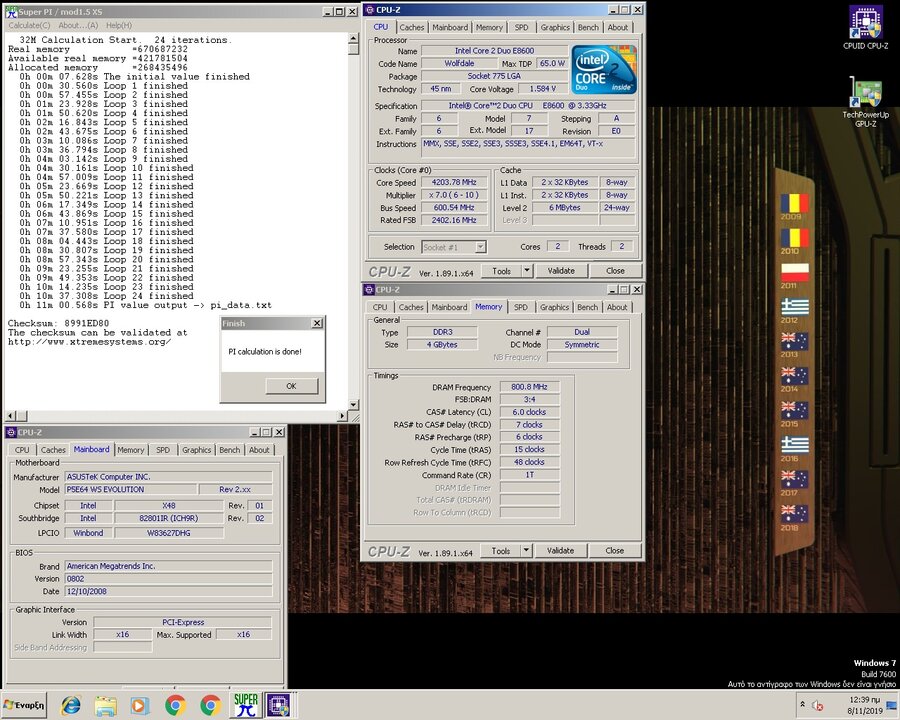This screenshot has height=720, width=900.
Task: Click the Show desktop button at the taskbar's far end
Action: point(893,705)
